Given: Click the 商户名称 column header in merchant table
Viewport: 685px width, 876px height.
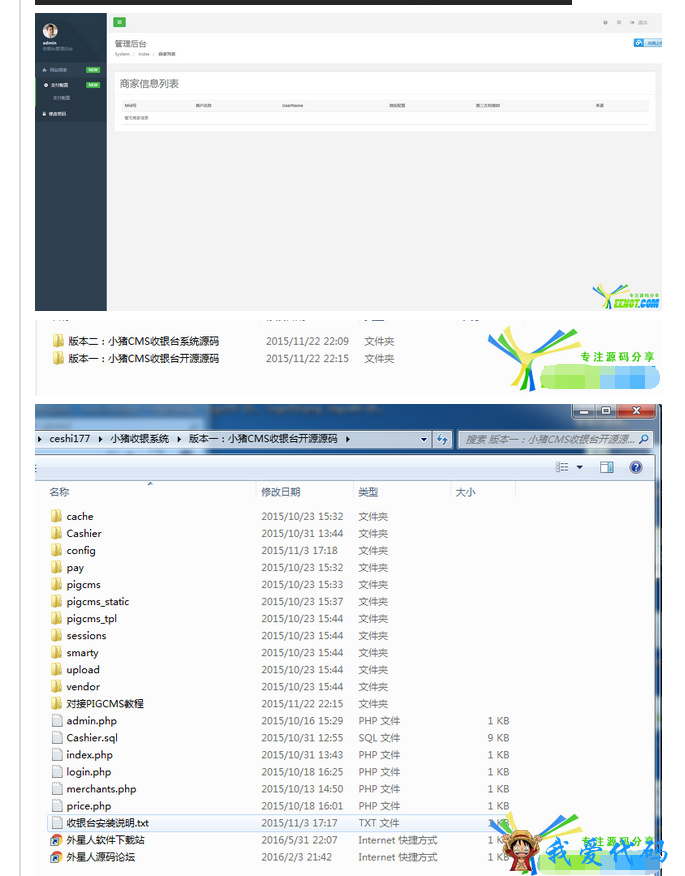Looking at the screenshot, I should coord(203,105).
